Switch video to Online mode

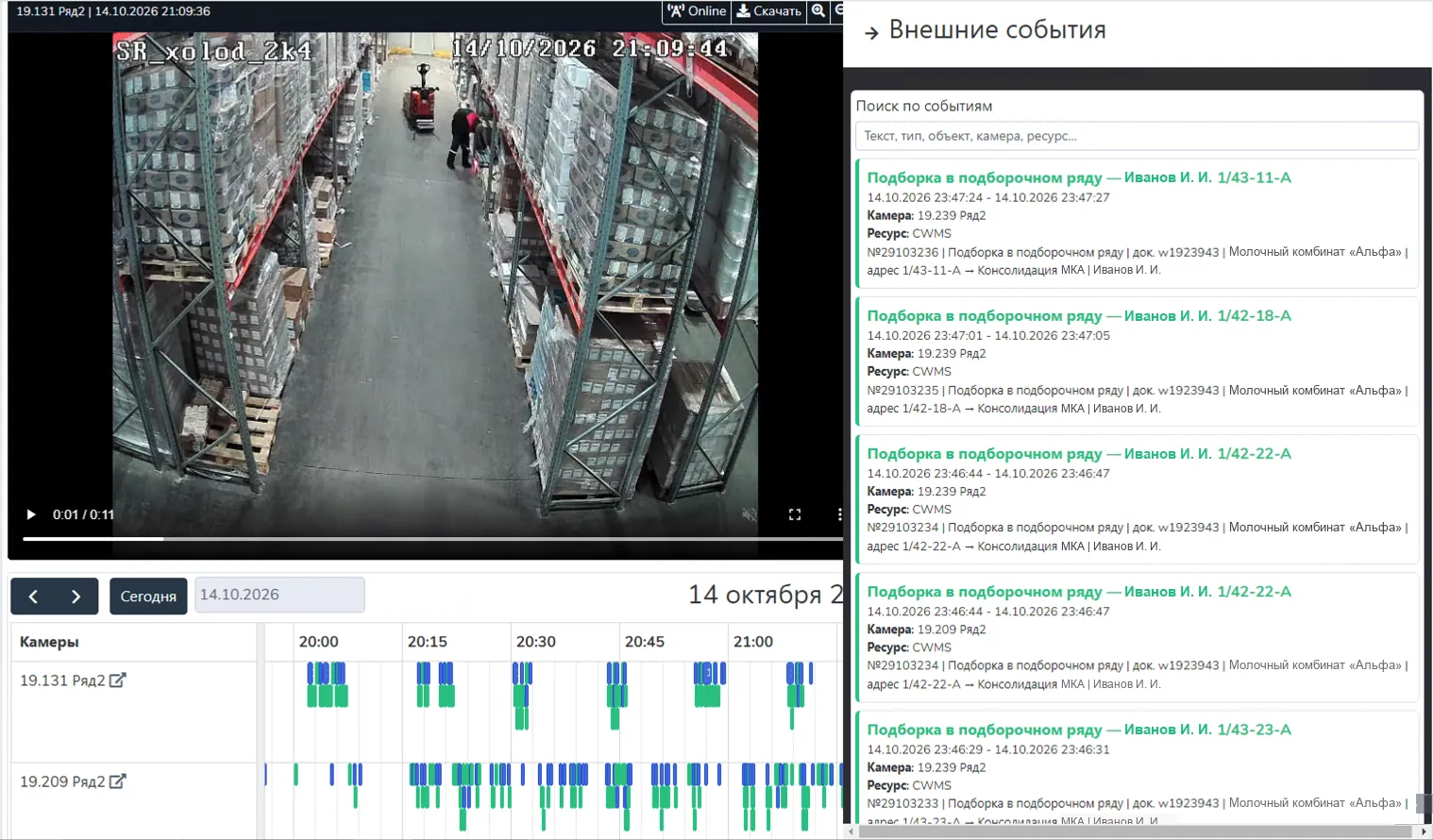coord(697,11)
